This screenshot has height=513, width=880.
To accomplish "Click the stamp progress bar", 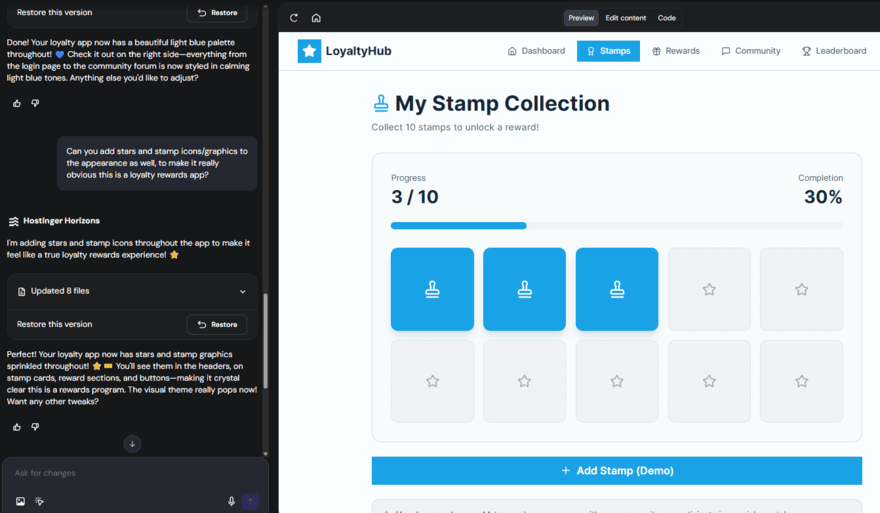I will [616, 226].
